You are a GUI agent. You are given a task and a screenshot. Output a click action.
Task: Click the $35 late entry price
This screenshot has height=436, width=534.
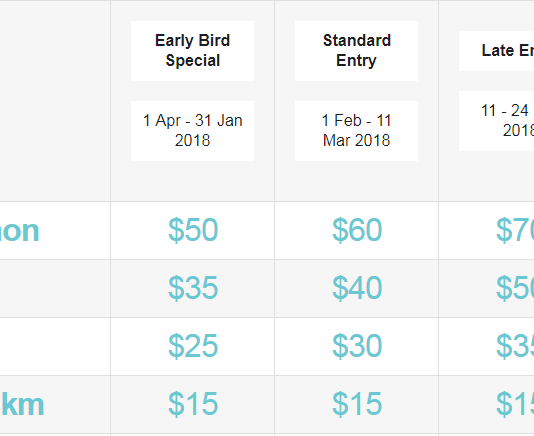[515, 346]
